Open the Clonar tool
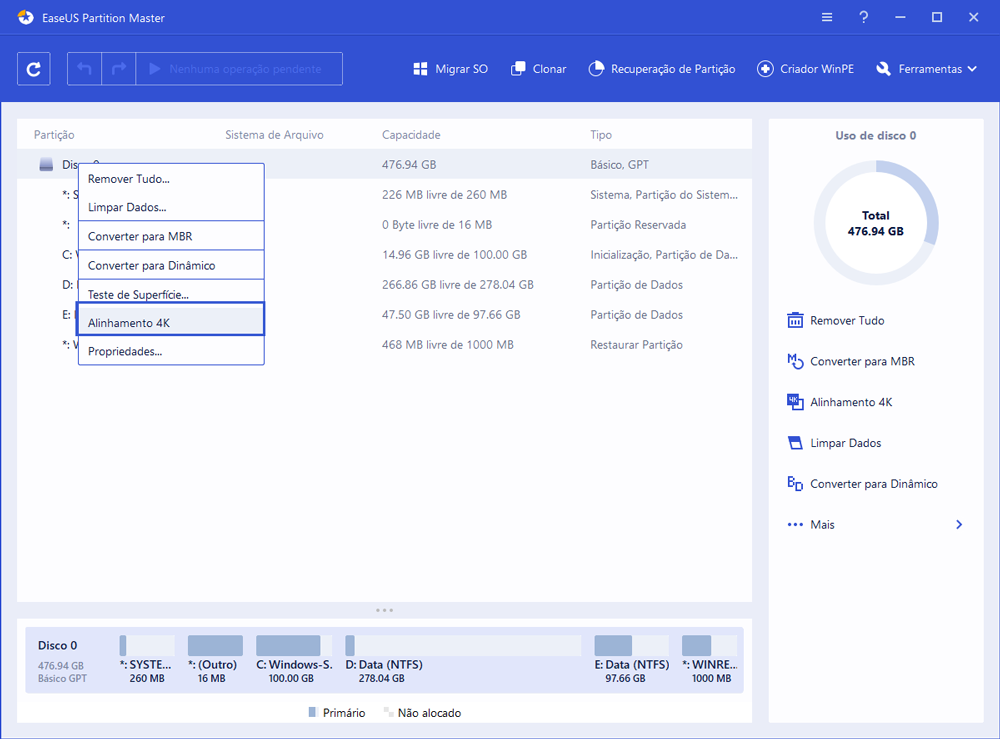The height and width of the screenshot is (739, 1000). pyautogui.click(x=538, y=69)
